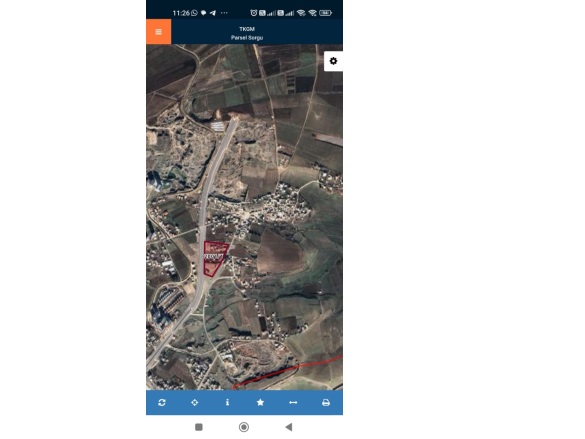Image resolution: width=585 pixels, height=439 pixels.
Task: Open the orange hamburger menu
Action: click(x=159, y=32)
